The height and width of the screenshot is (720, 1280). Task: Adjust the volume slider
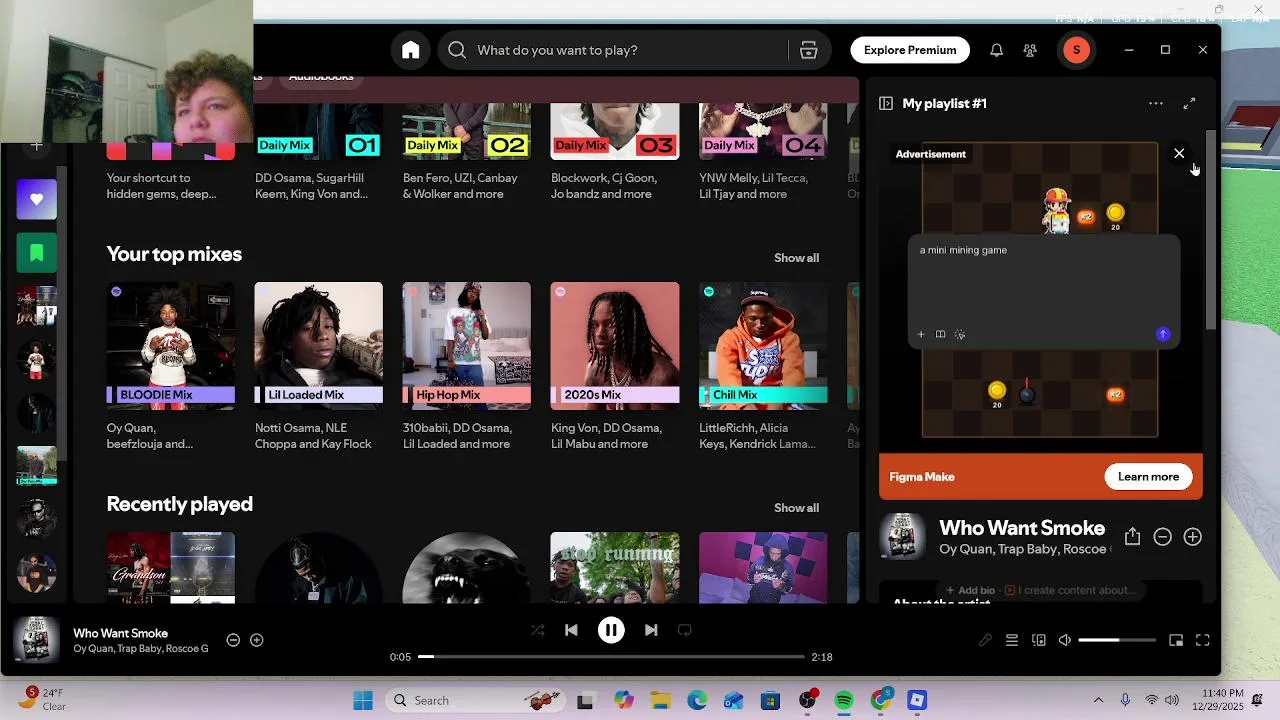tap(1117, 640)
